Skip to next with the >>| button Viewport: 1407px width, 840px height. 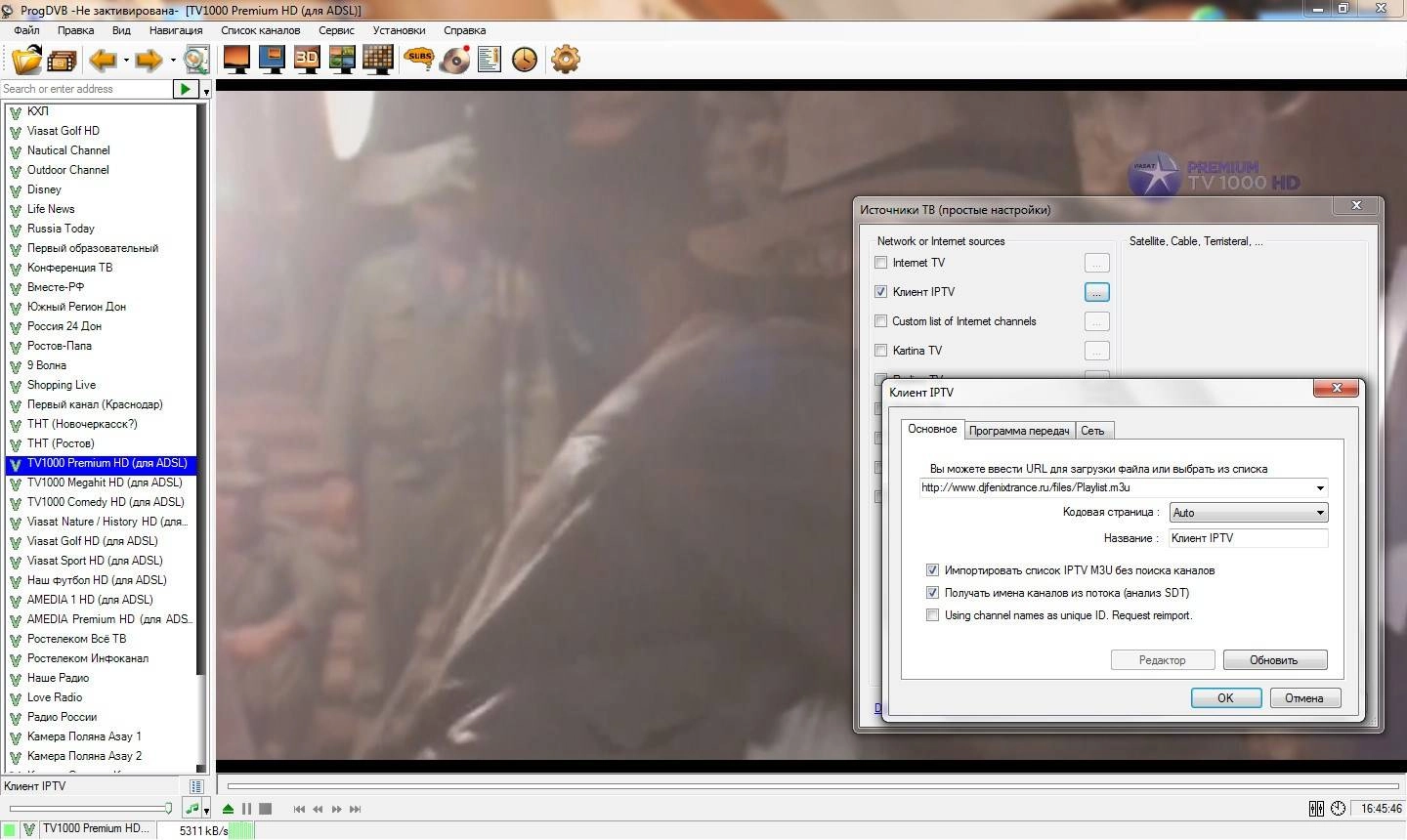(355, 809)
